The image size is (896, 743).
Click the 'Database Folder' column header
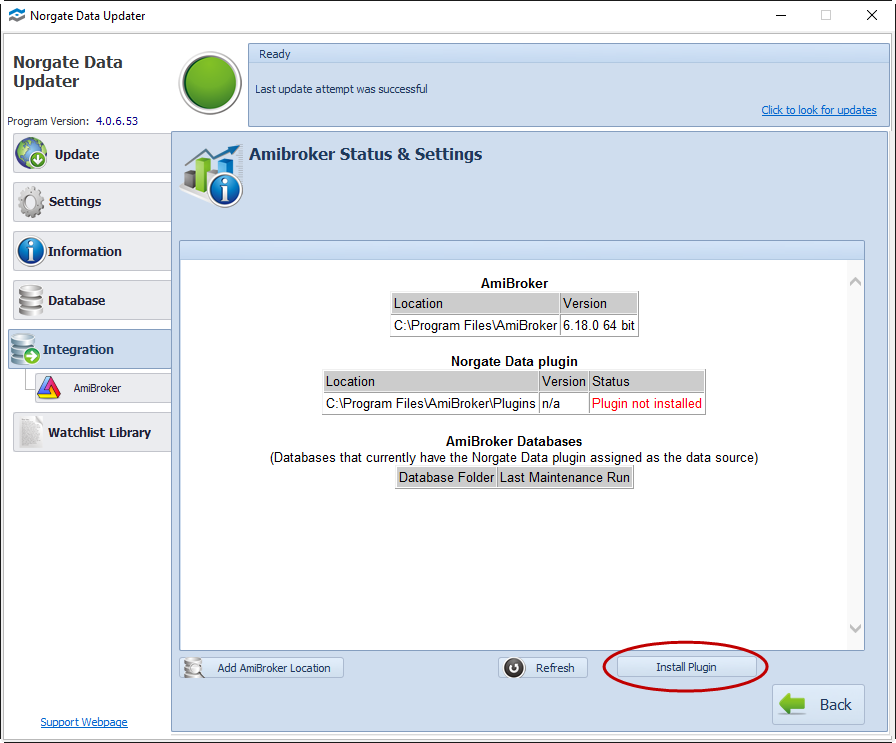[446, 477]
